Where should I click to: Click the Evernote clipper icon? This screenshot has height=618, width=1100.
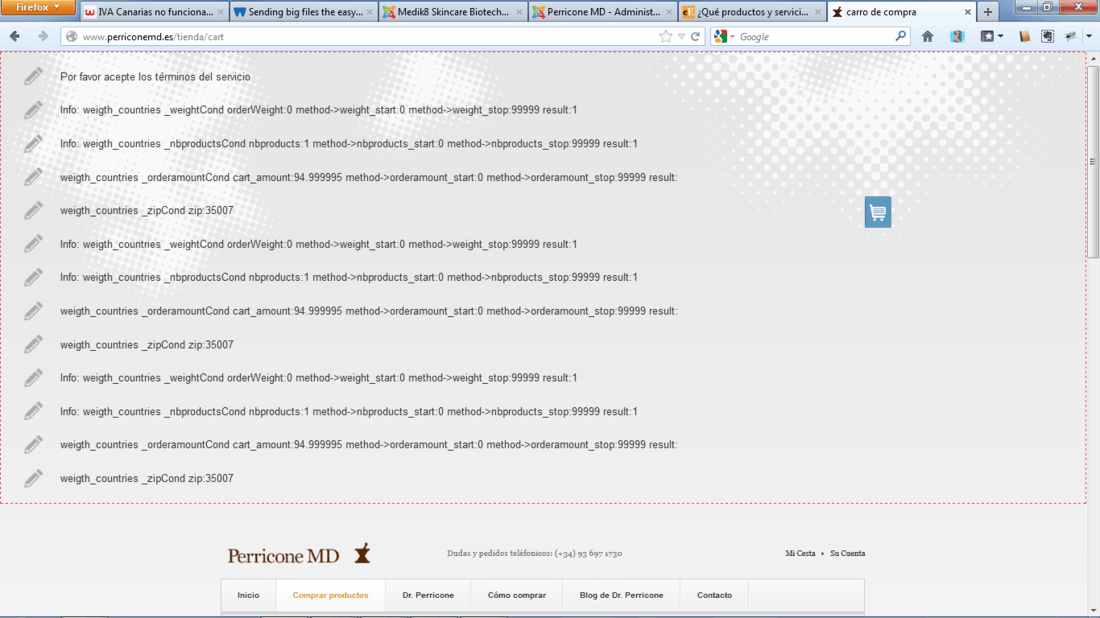1047,36
